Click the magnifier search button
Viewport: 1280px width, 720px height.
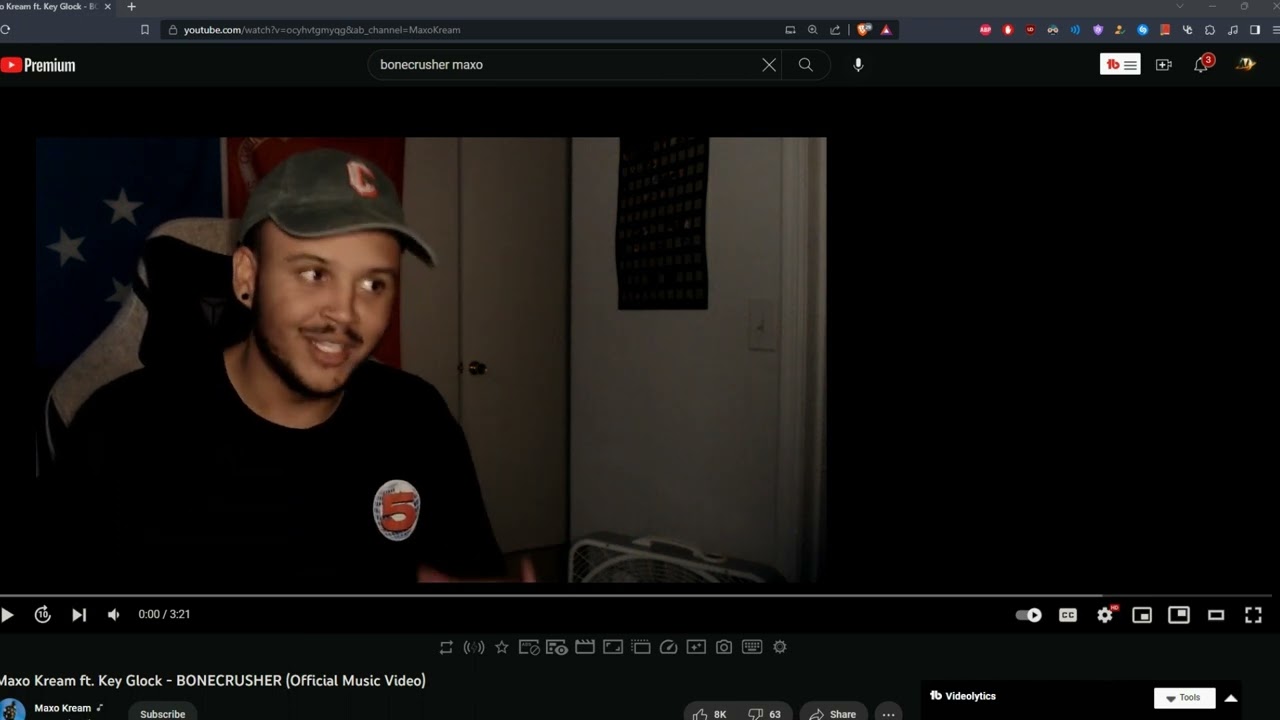pyautogui.click(x=806, y=65)
